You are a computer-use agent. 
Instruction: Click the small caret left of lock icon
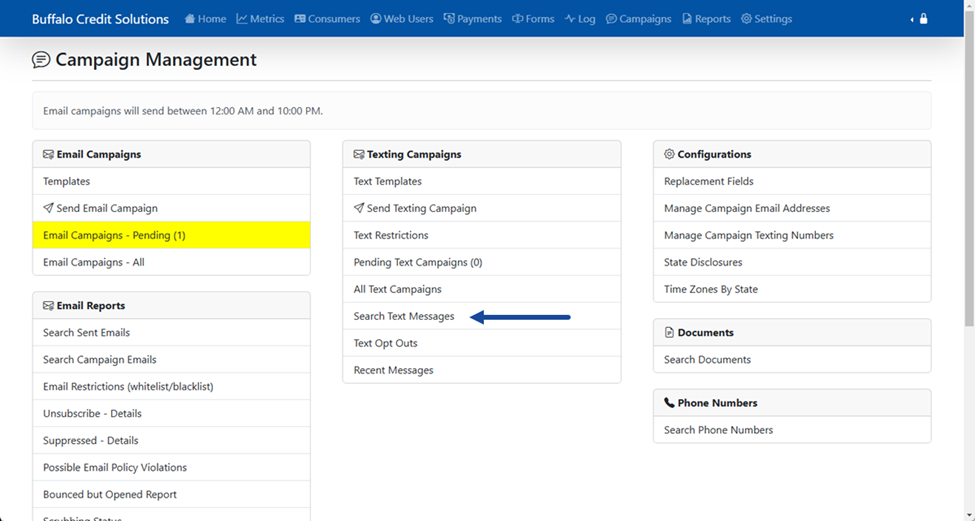[x=912, y=20]
